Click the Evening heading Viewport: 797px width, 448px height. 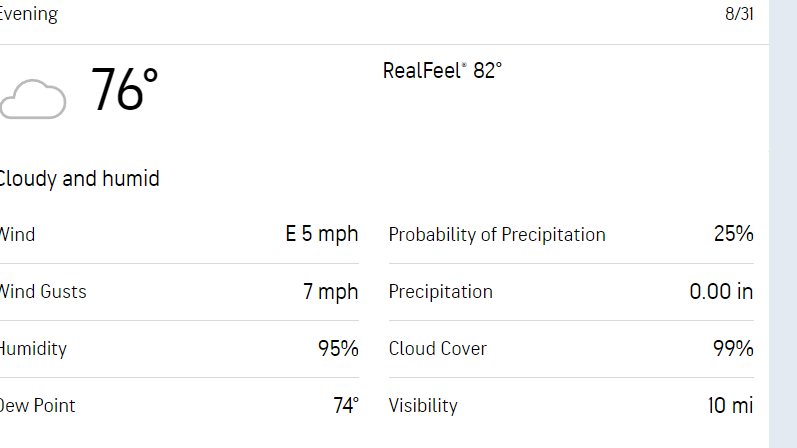[x=29, y=14]
